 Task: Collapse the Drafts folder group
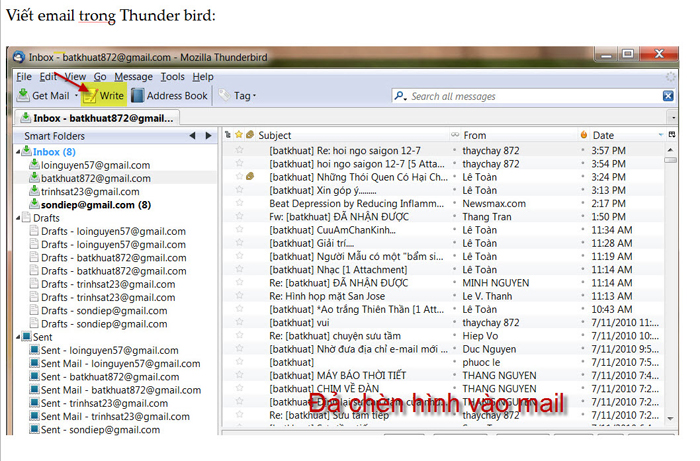[x=18, y=218]
